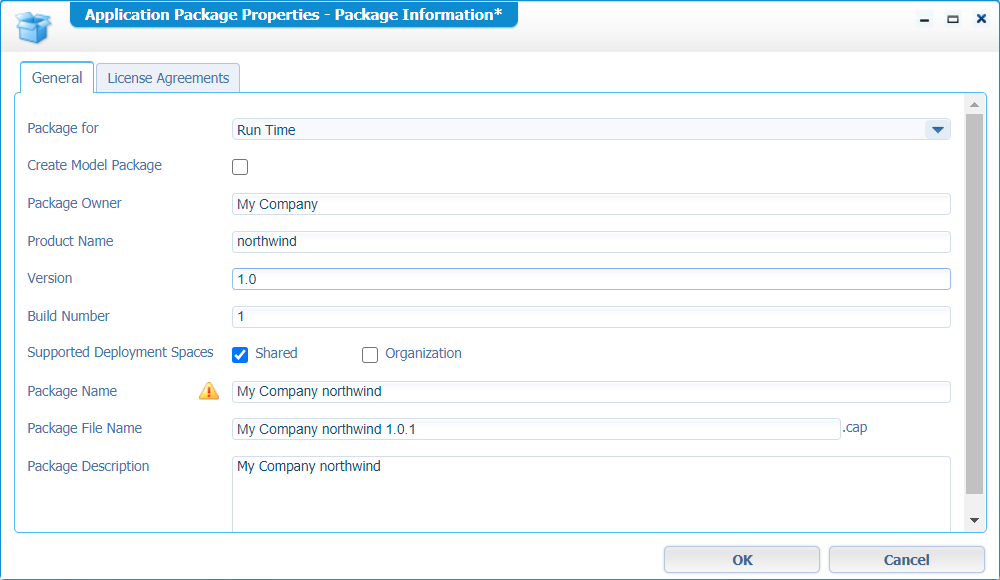Switch to the License Agreements tab
Image resolution: width=1000 pixels, height=580 pixels.
point(168,78)
